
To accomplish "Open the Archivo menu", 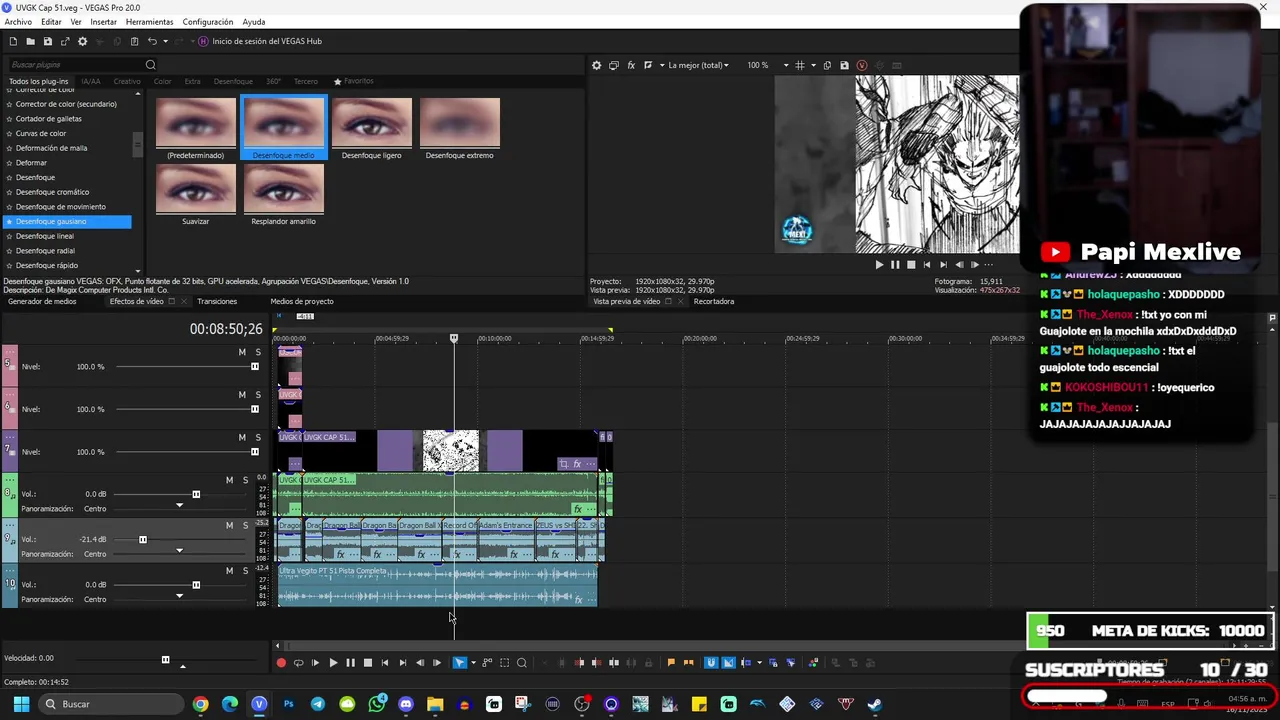I will coord(18,22).
